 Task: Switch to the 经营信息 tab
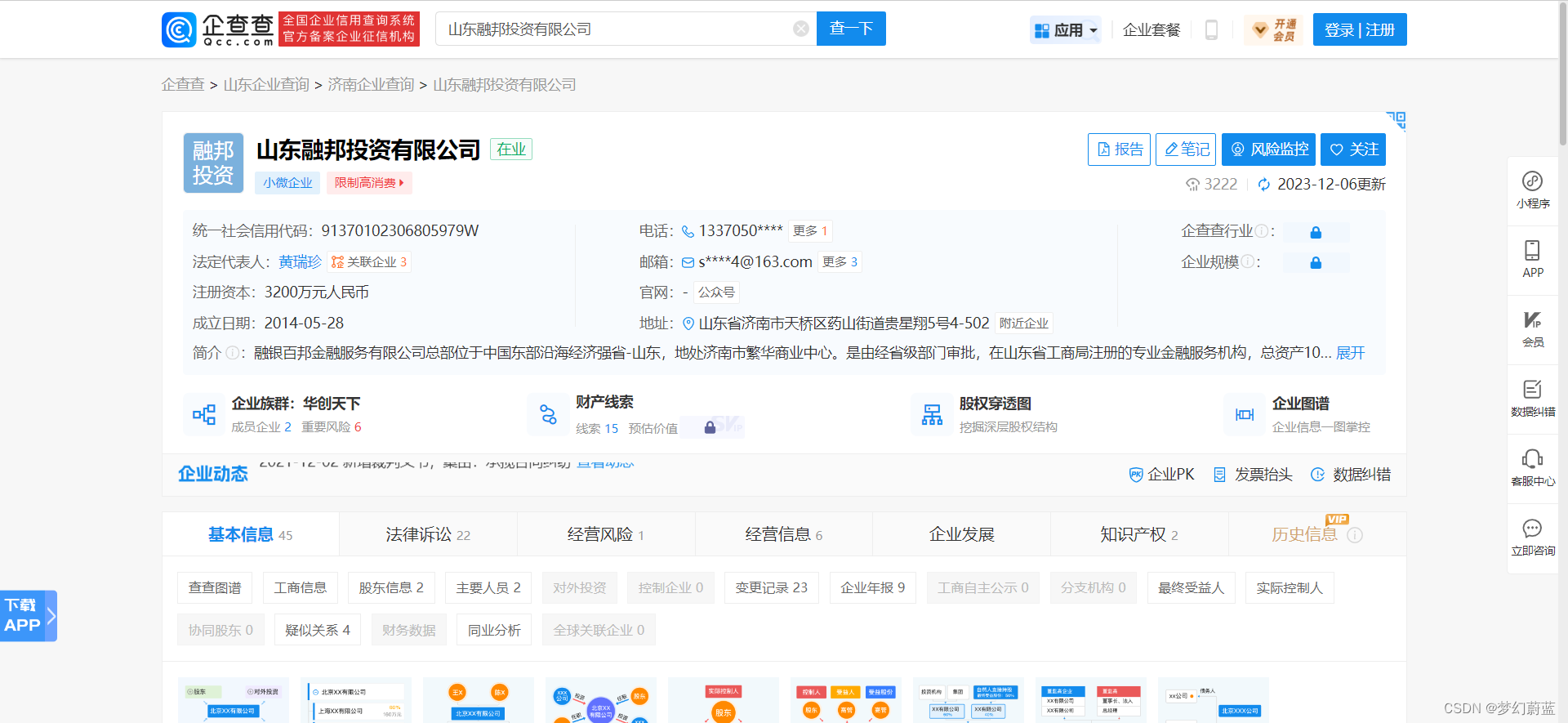[784, 534]
